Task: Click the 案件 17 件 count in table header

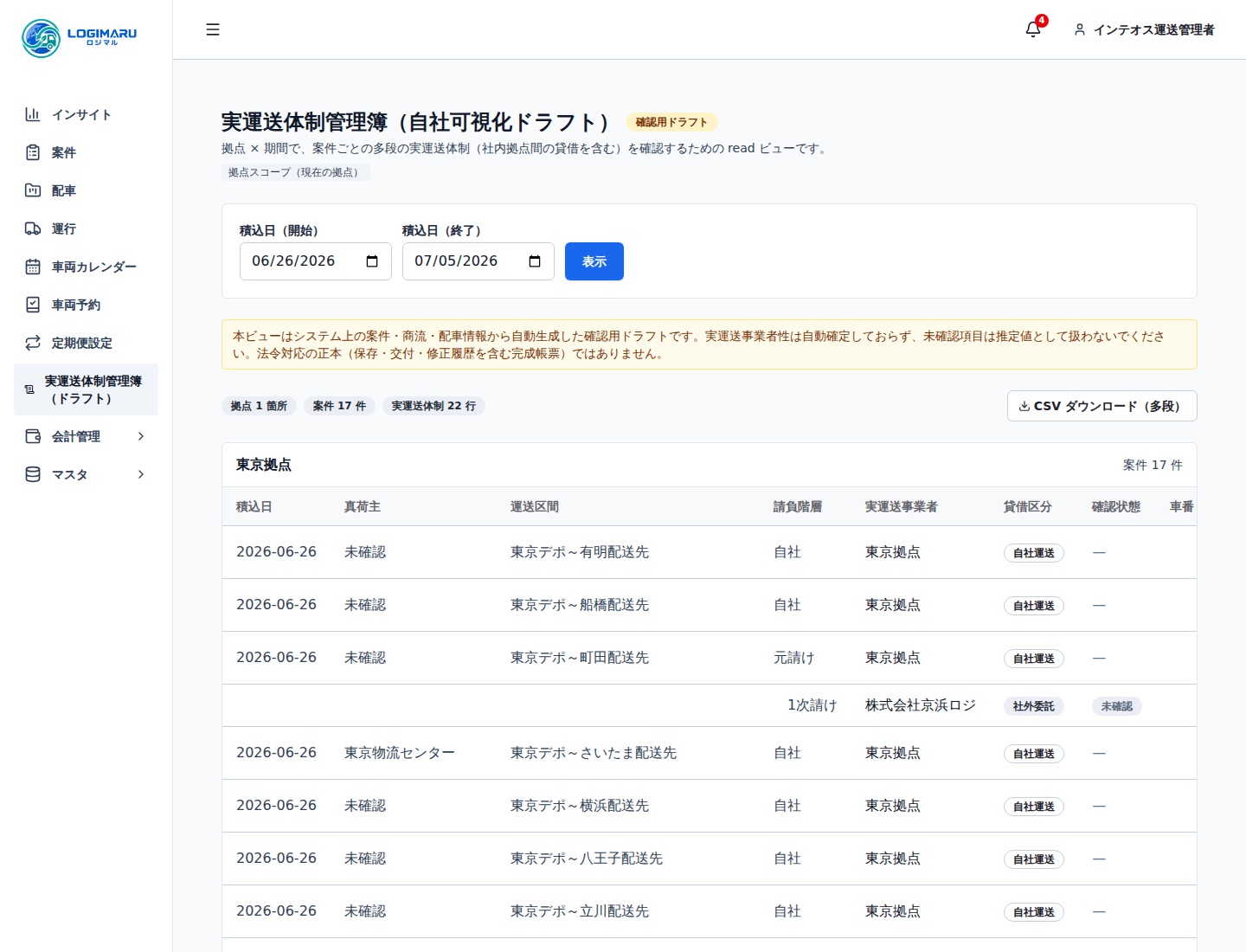Action: pos(1153,465)
